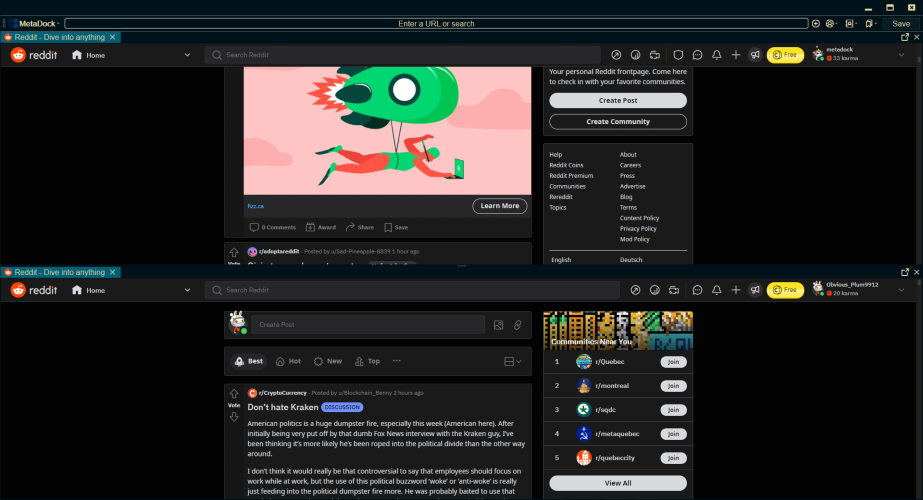Viewport: 923px width, 500px height.
Task: Expand the Home dropdown in top pane
Action: (x=187, y=55)
